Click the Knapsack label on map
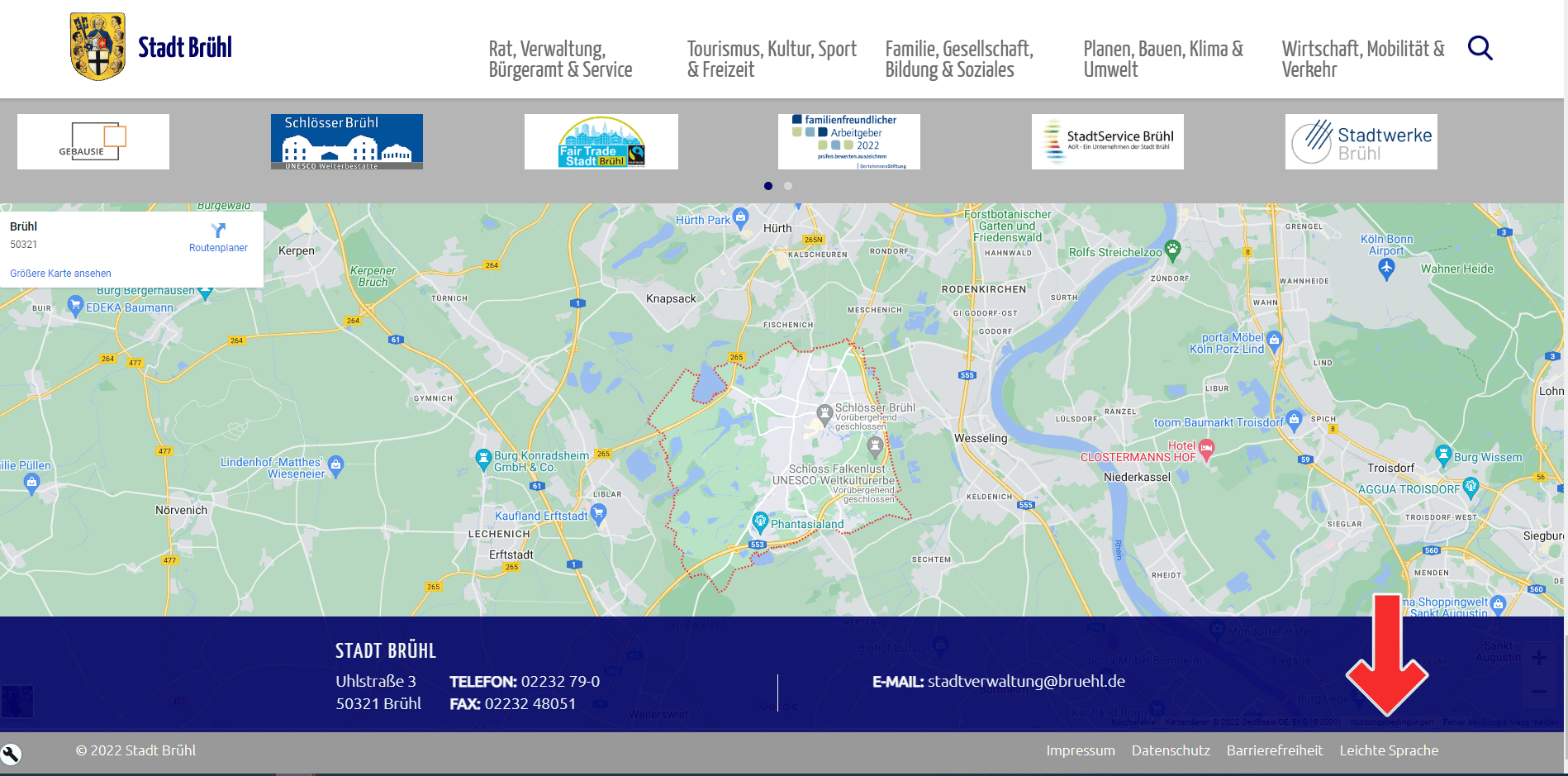1568x776 pixels. coord(671,298)
